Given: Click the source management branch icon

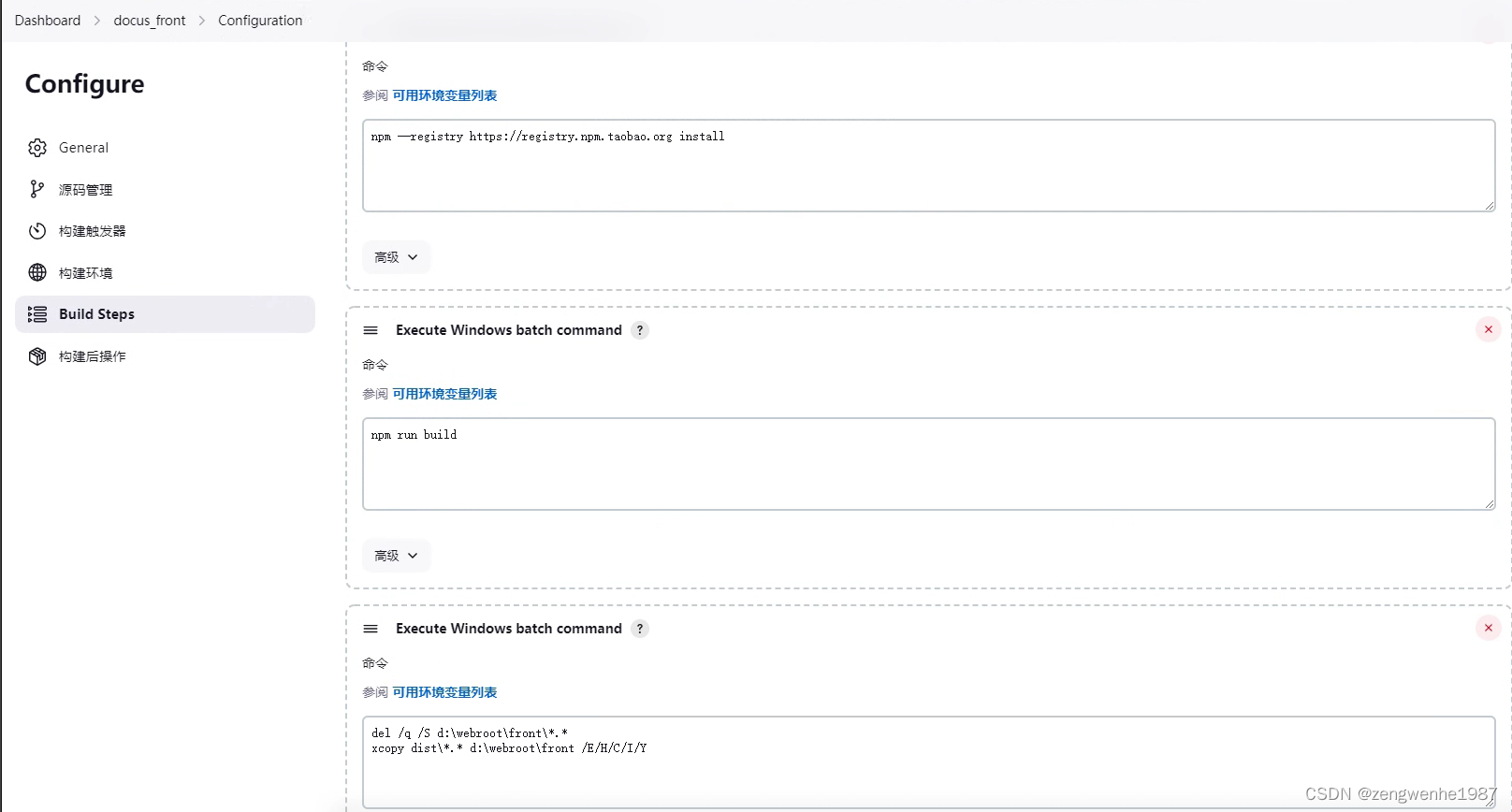Looking at the screenshot, I should click(37, 189).
